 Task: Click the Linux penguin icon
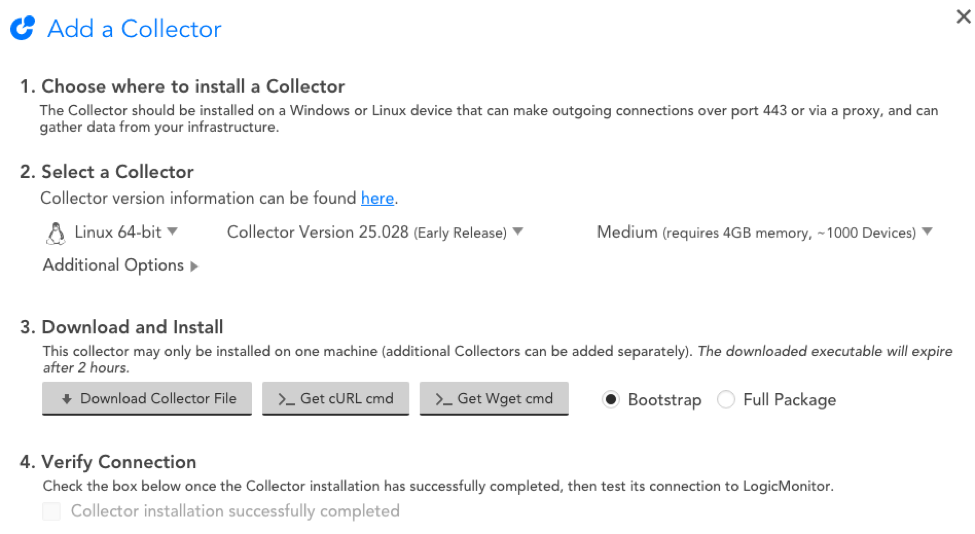click(x=55, y=234)
